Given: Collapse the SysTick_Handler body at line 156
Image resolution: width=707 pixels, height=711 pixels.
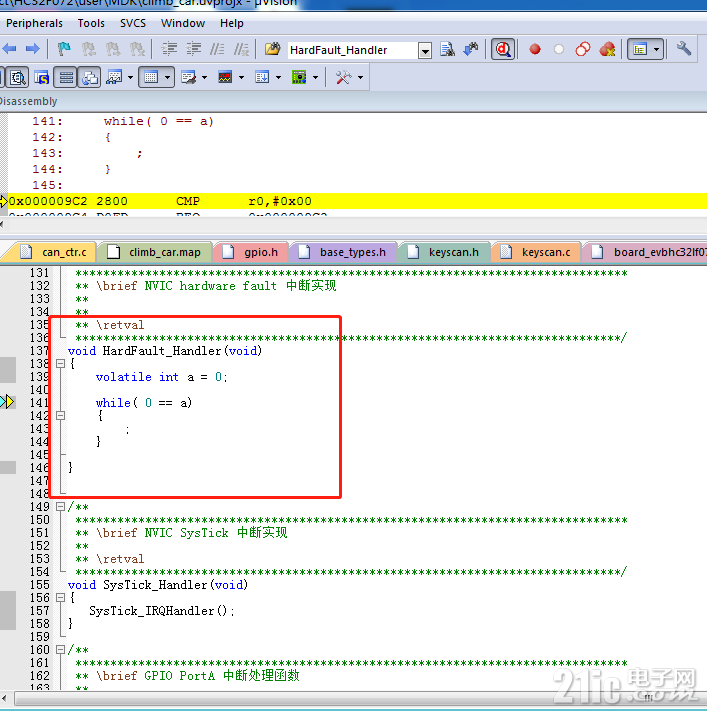Looking at the screenshot, I should pyautogui.click(x=60, y=598).
